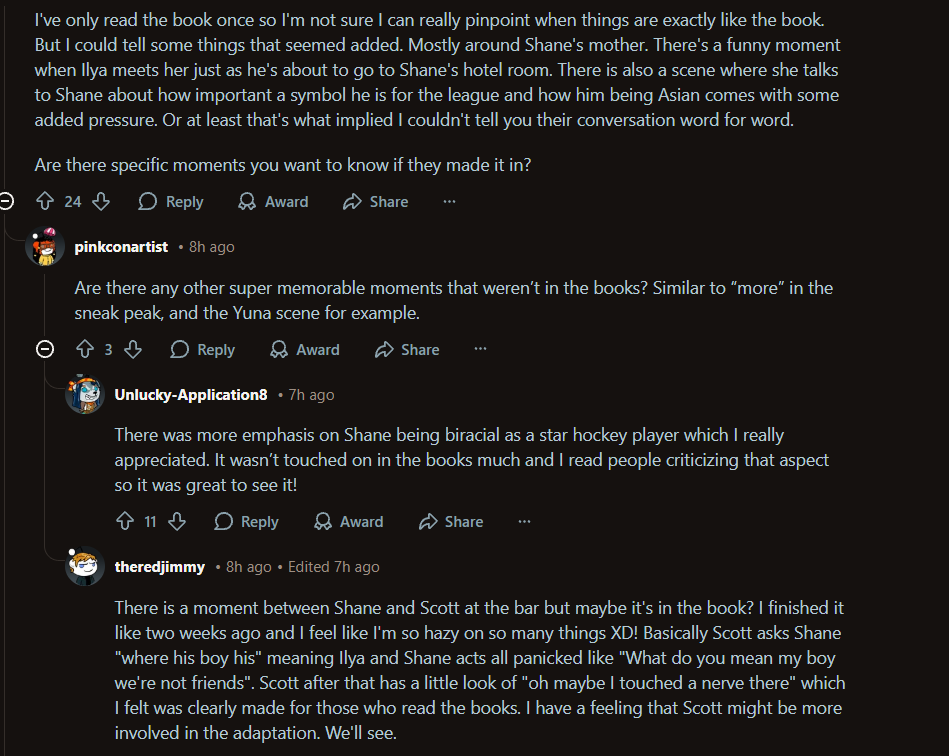Share pinkconartist's comment
Screen dimensions: 949x756
pyautogui.click(x=407, y=350)
